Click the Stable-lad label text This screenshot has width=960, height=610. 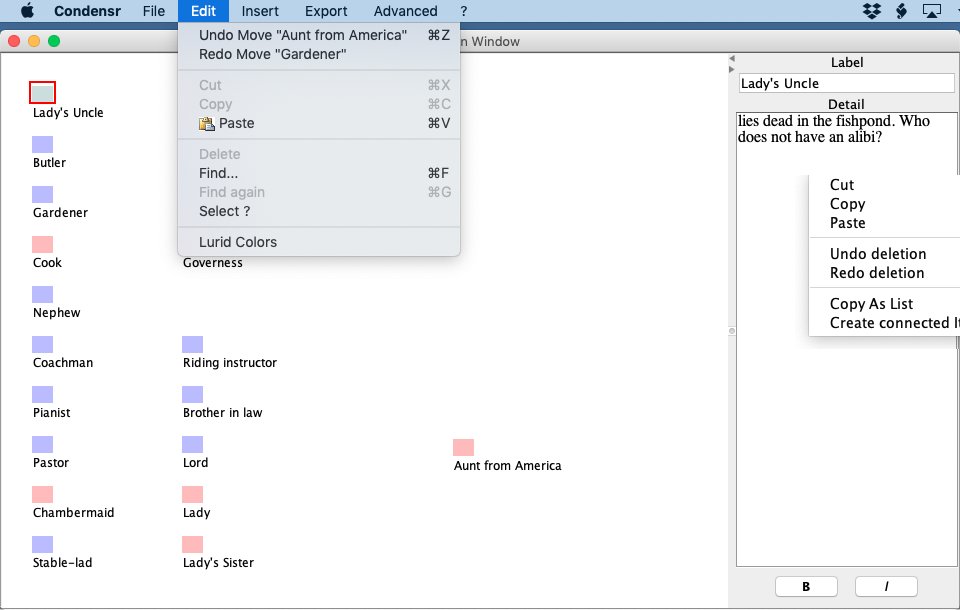pos(62,563)
